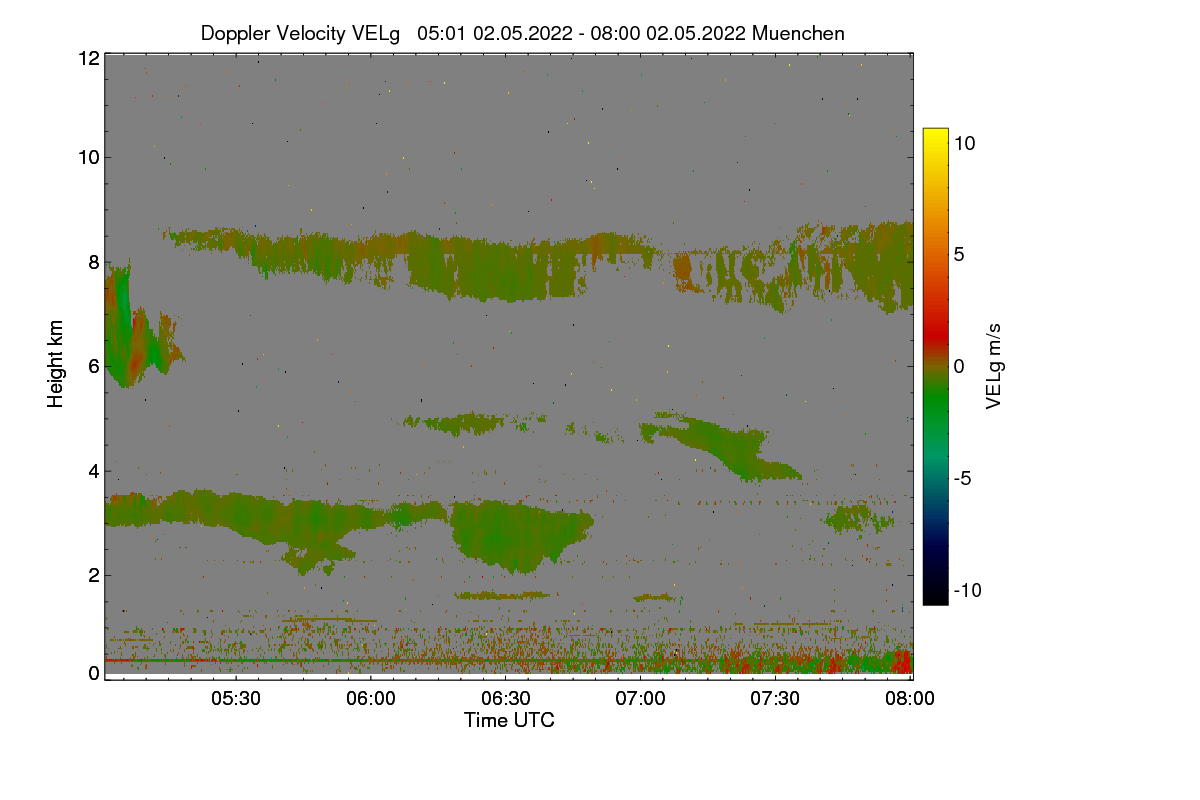The image size is (1200, 800).
Task: Click the 'Height km' axis label
Action: tap(56, 366)
